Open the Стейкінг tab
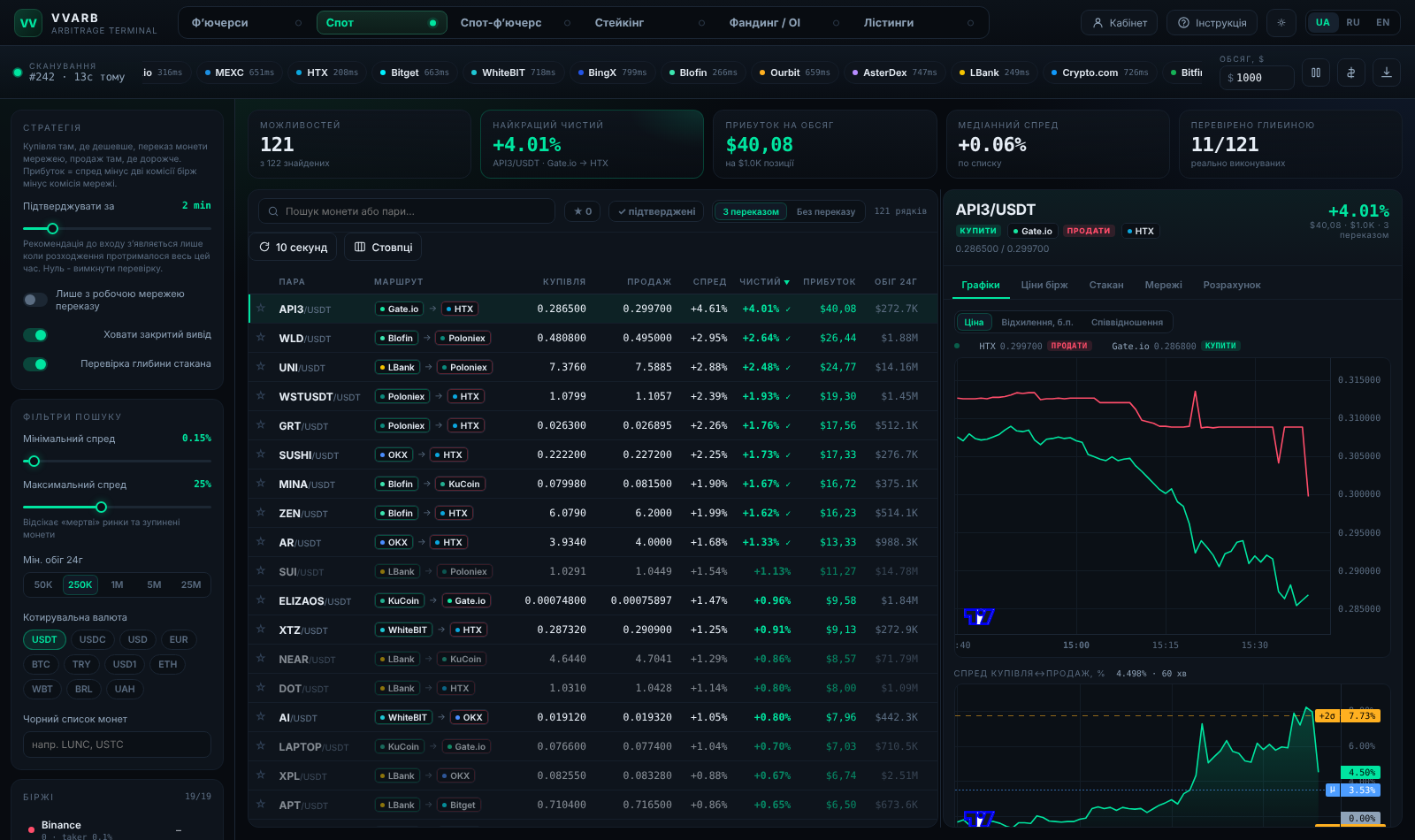Image resolution: width=1415 pixels, height=840 pixels. point(650,23)
